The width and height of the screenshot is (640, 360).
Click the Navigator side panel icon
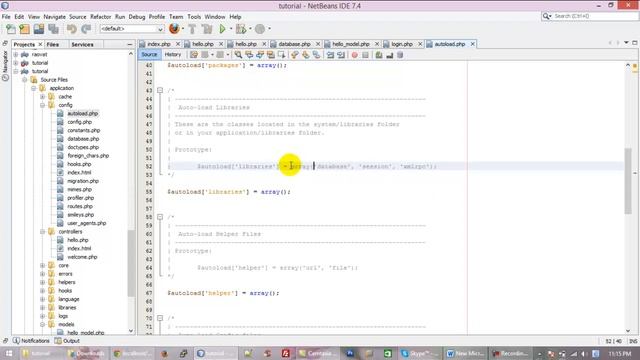pos(5,65)
